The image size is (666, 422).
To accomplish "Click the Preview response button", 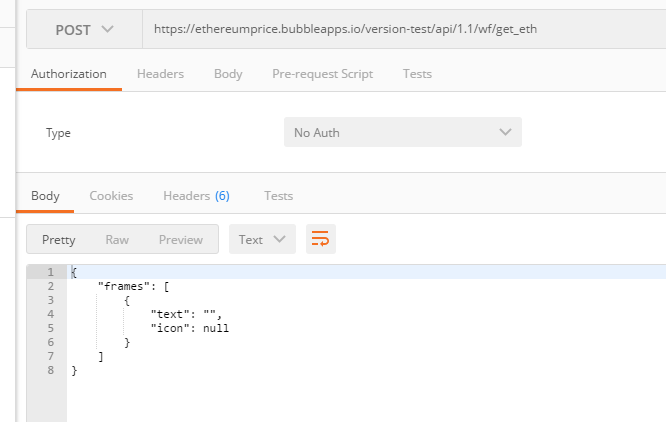I will 181,240.
